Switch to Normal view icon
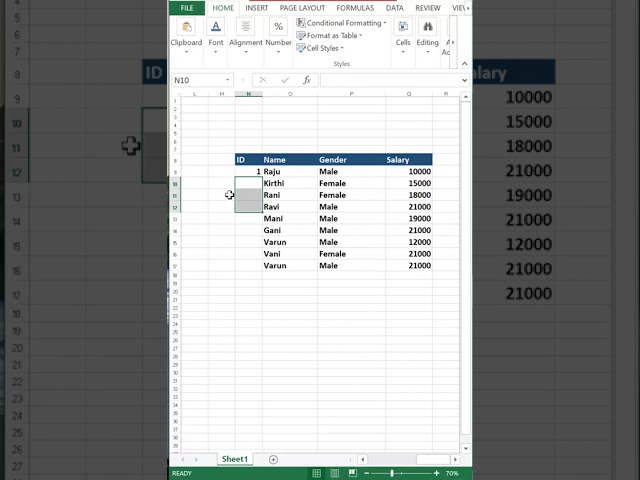This screenshot has height=480, width=640. pos(316,473)
